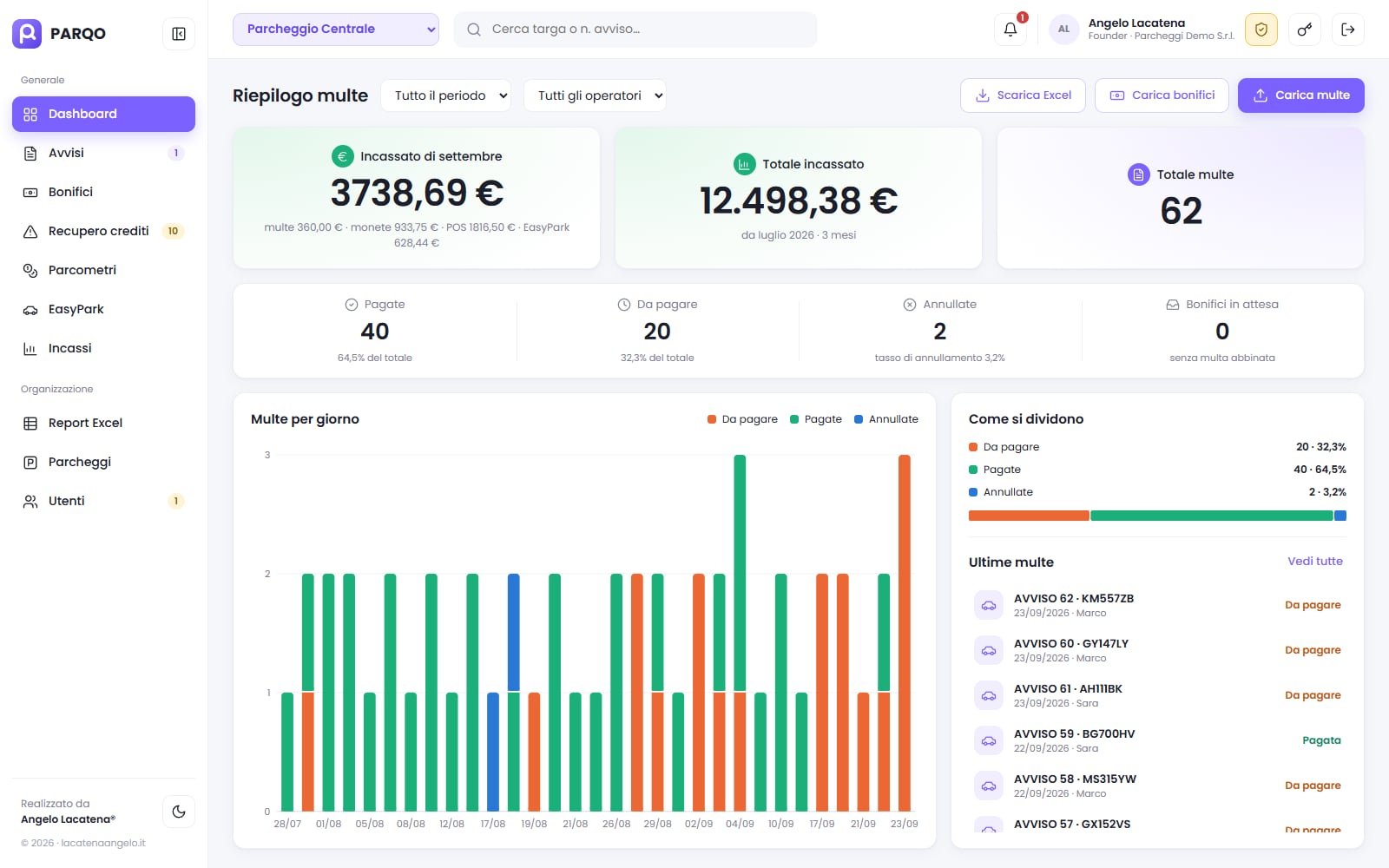Follow the Vedi tutte link

(1315, 562)
